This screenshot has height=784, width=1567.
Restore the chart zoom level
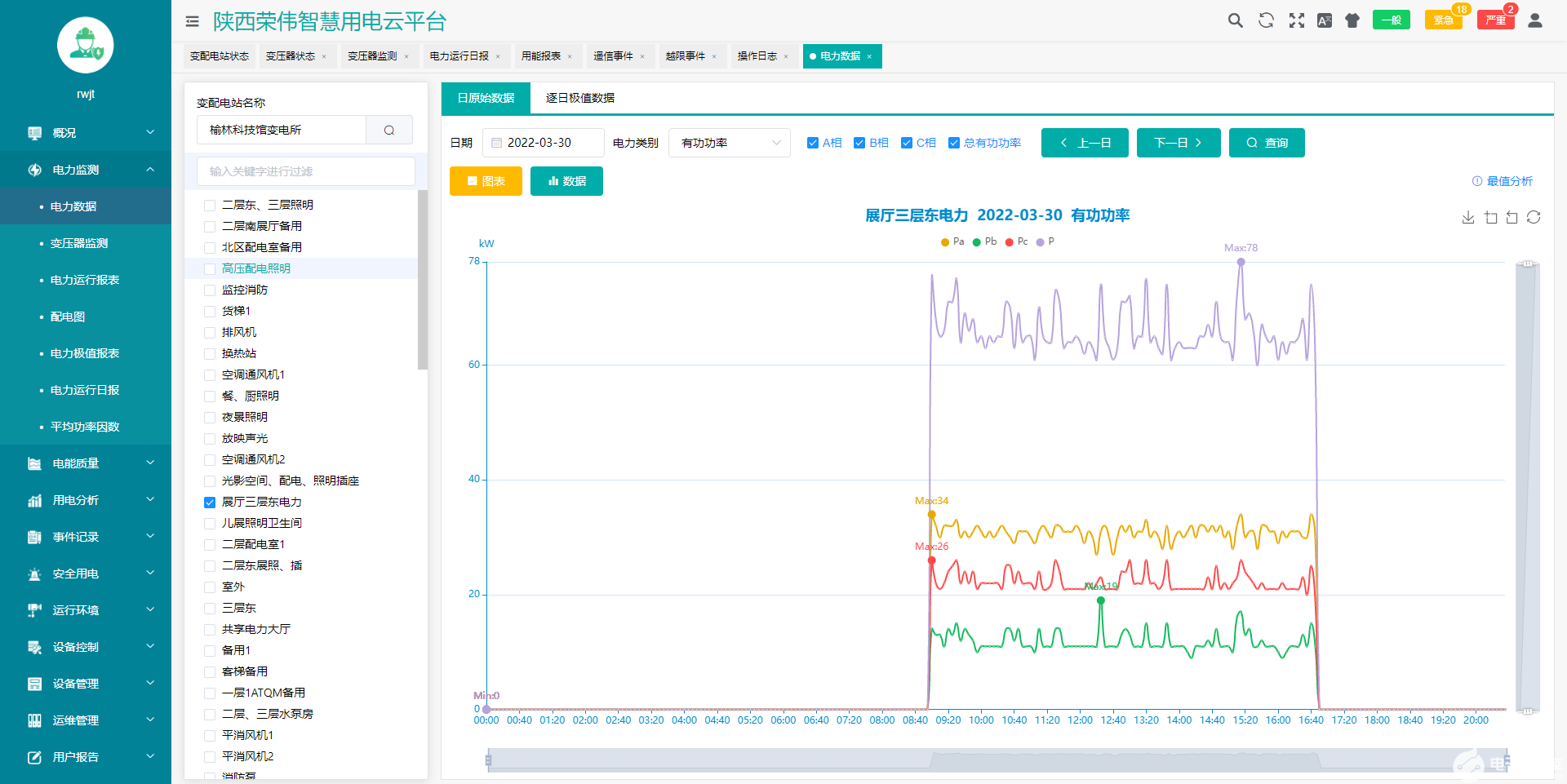click(x=1512, y=218)
